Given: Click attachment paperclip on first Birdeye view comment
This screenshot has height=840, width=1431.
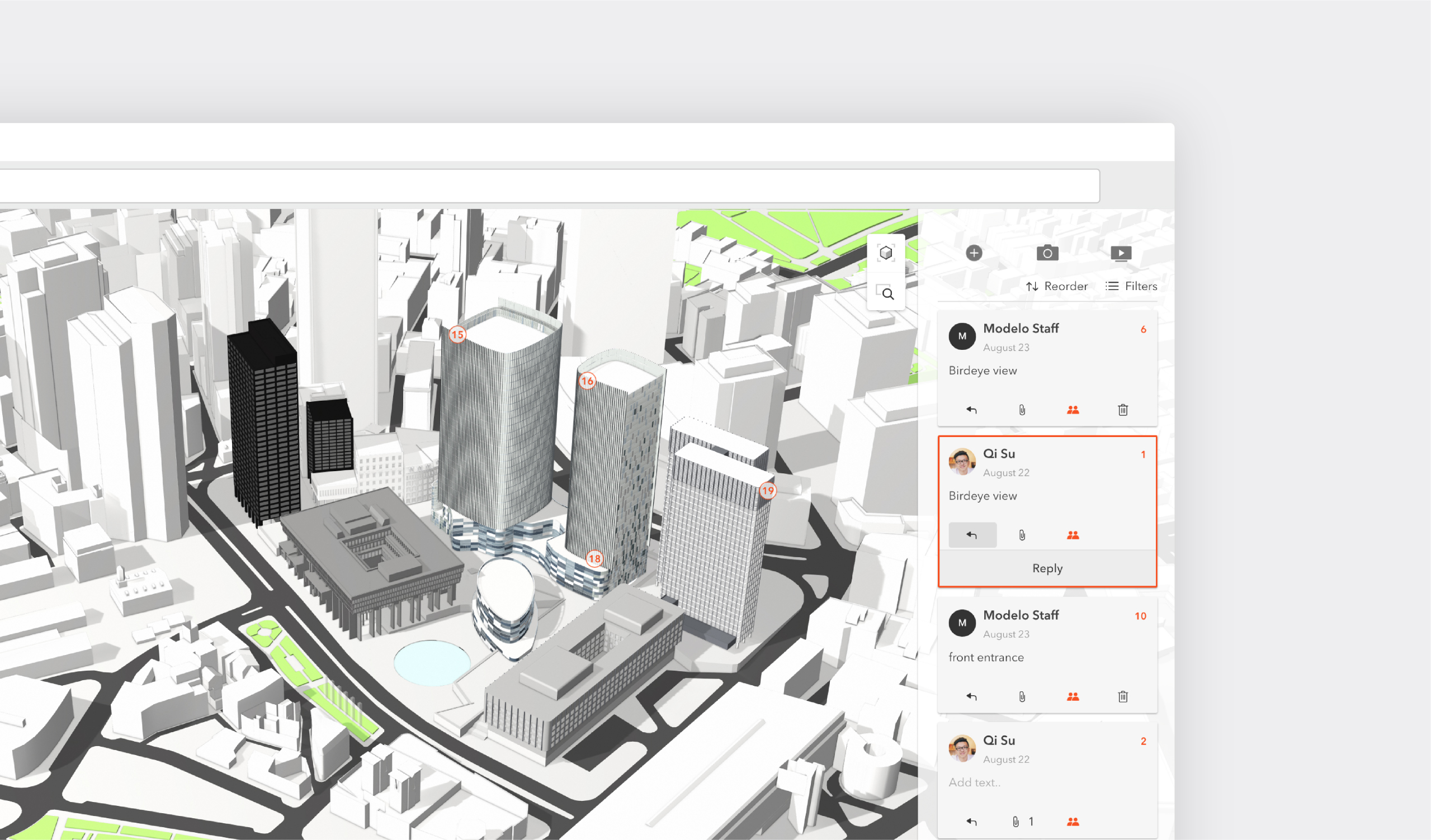Looking at the screenshot, I should coord(1022,410).
